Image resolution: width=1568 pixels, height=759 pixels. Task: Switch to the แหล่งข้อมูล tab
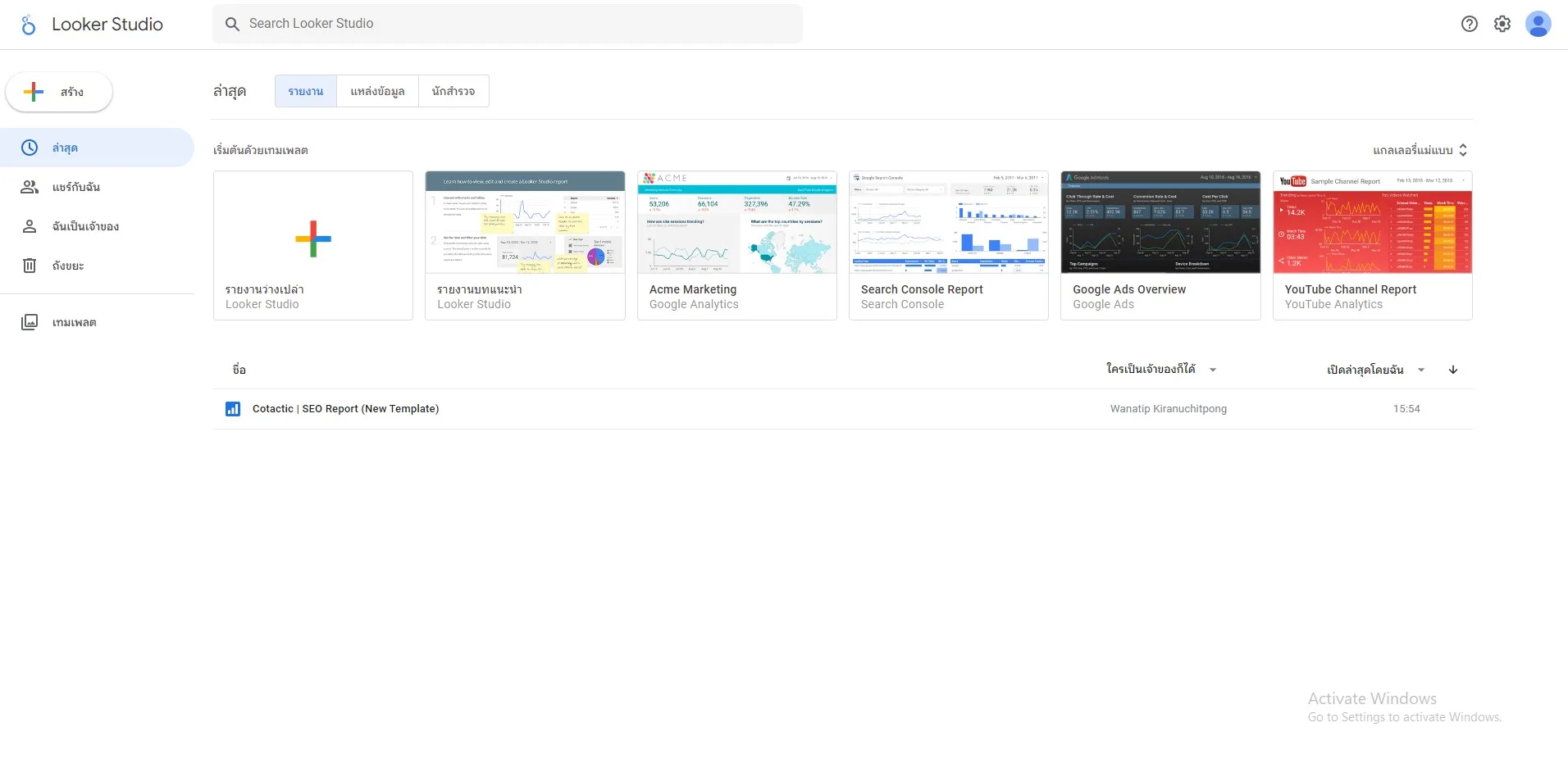click(377, 91)
